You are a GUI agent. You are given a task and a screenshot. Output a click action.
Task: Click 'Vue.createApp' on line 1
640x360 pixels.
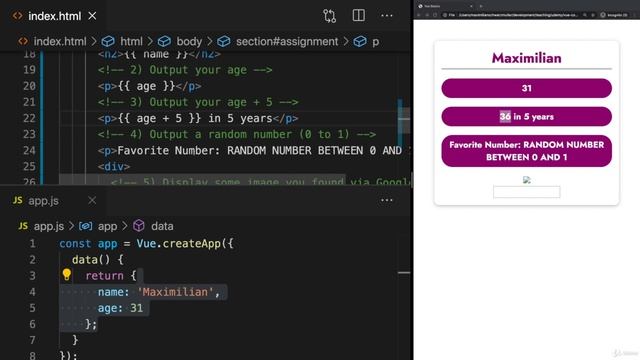point(178,244)
